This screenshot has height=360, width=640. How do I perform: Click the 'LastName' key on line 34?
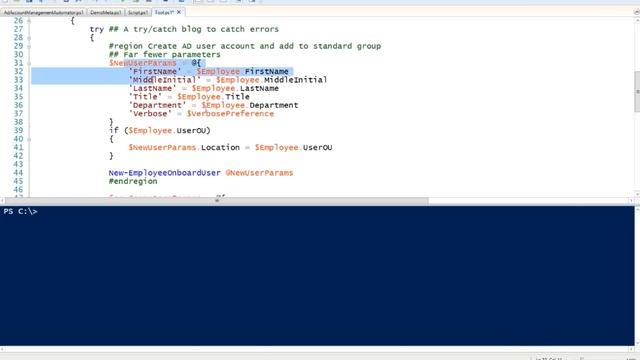tap(152, 88)
